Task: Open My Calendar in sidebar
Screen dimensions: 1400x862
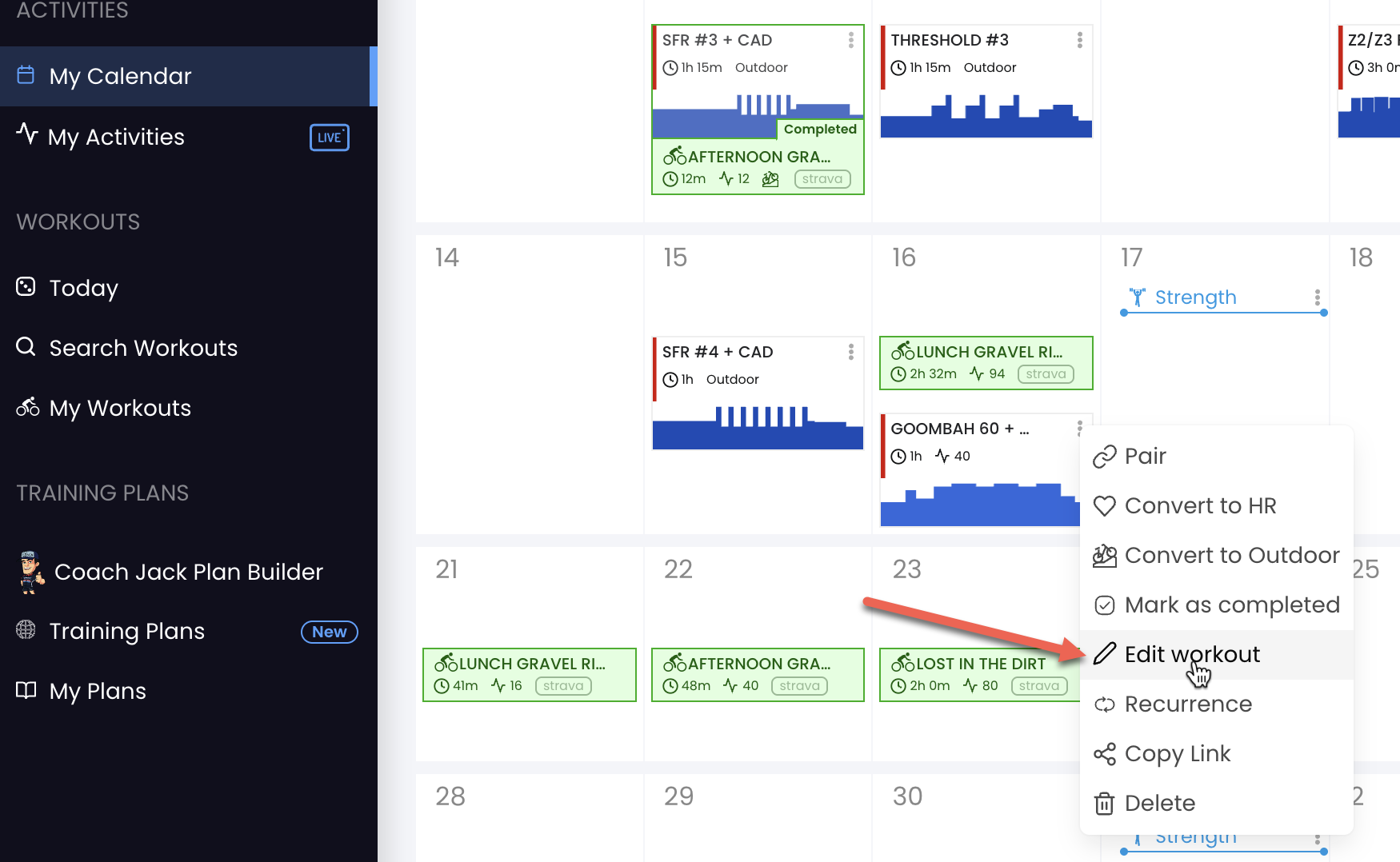Action: click(188, 76)
